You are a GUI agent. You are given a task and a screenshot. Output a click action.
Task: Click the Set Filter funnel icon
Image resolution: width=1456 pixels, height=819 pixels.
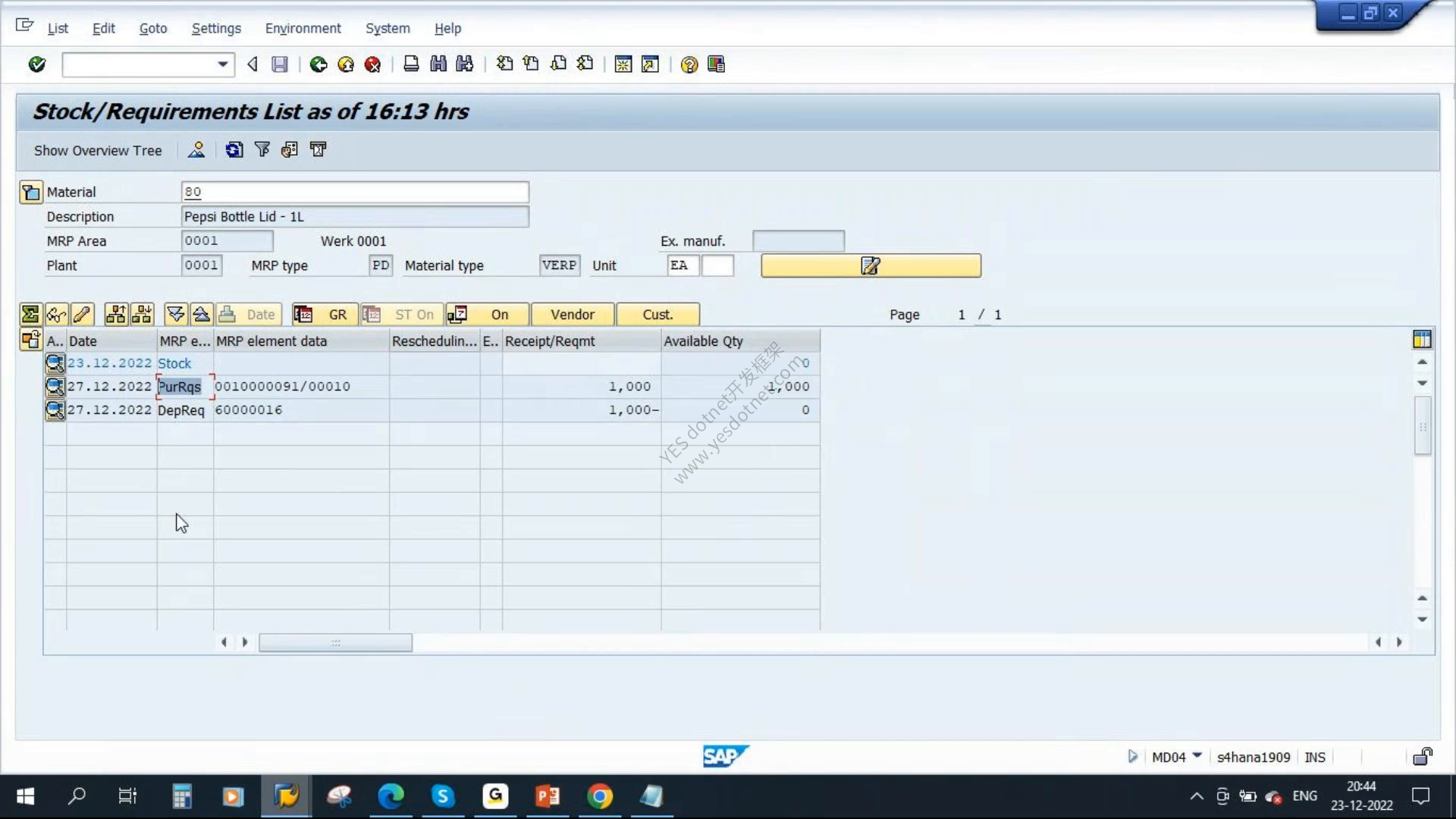point(262,150)
